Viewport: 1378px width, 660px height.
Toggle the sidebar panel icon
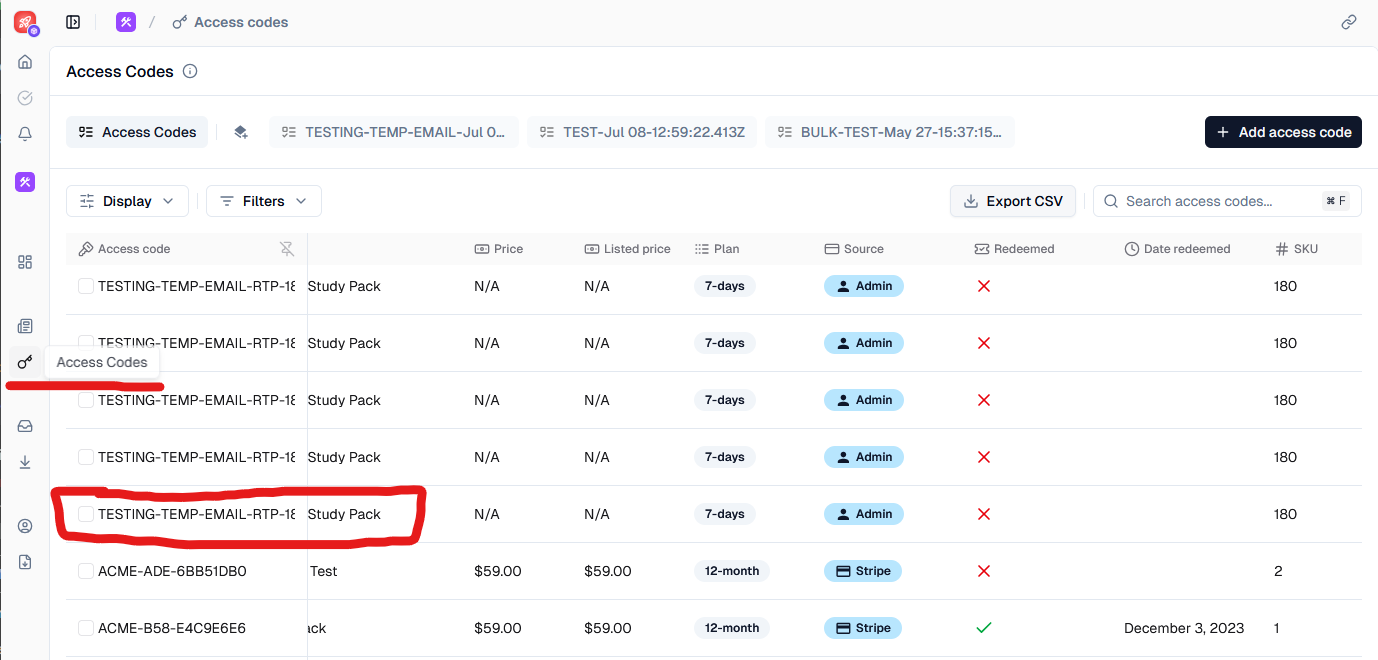pos(73,22)
